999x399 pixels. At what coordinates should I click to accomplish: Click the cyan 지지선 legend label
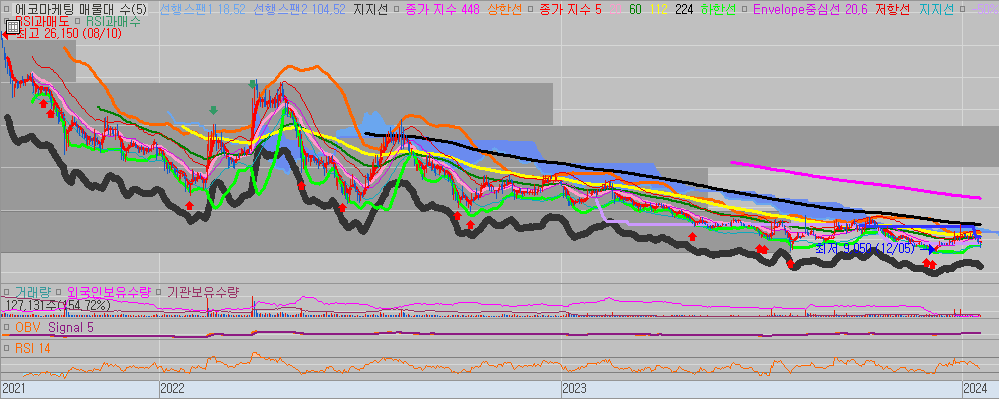(x=937, y=10)
